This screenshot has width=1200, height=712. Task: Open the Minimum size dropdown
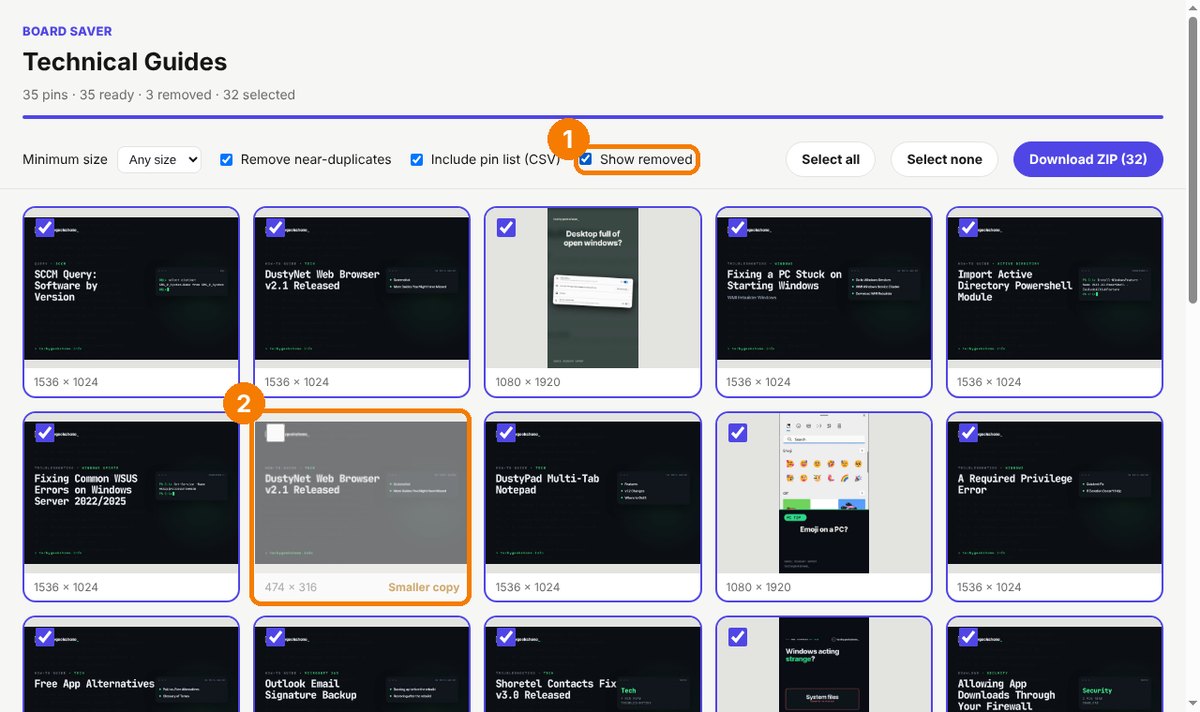pyautogui.click(x=159, y=159)
